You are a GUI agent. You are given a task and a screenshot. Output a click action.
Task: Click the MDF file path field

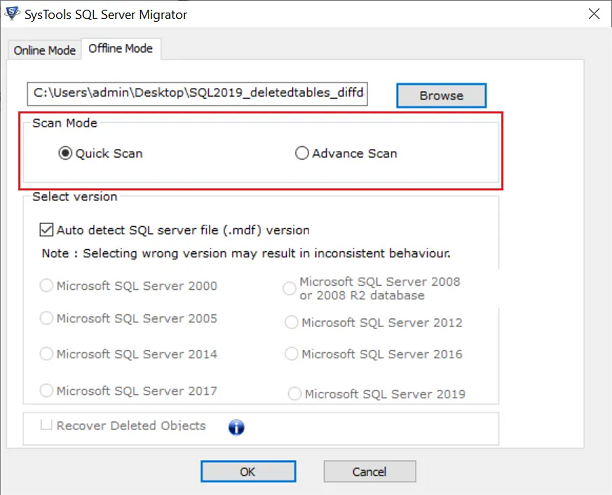(x=197, y=94)
